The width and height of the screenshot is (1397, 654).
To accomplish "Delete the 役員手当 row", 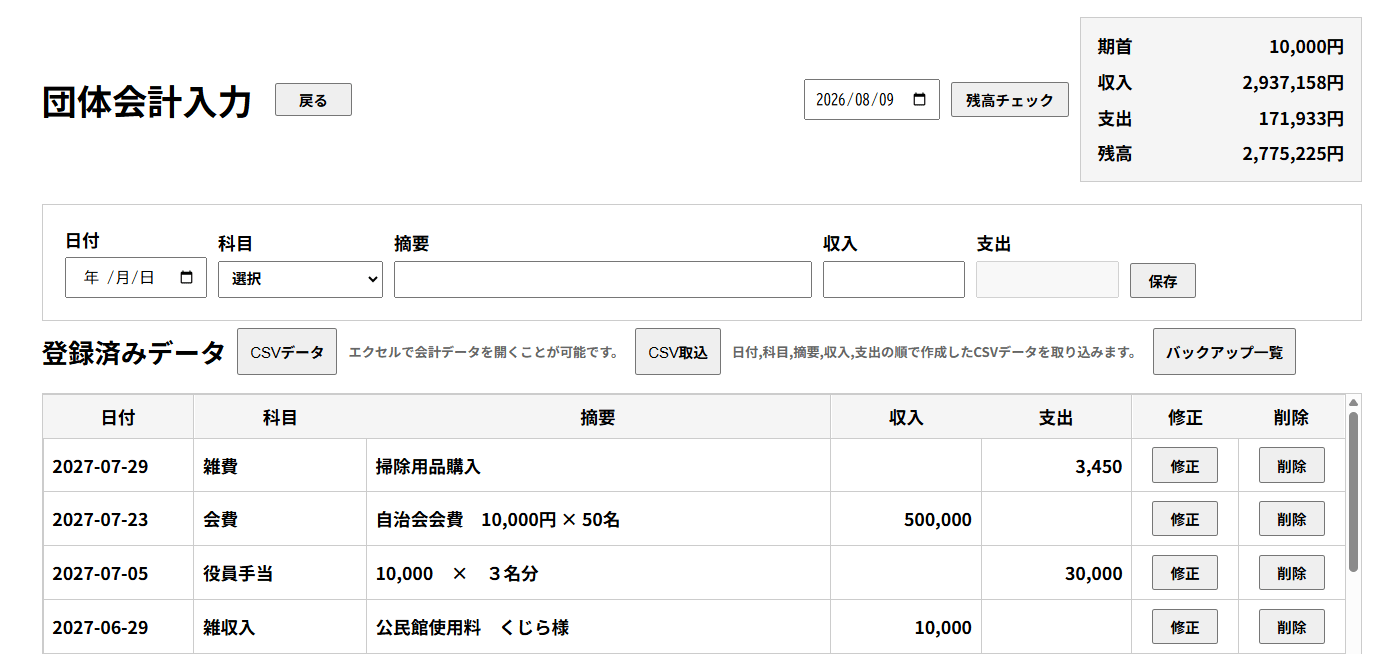I will pos(1292,573).
